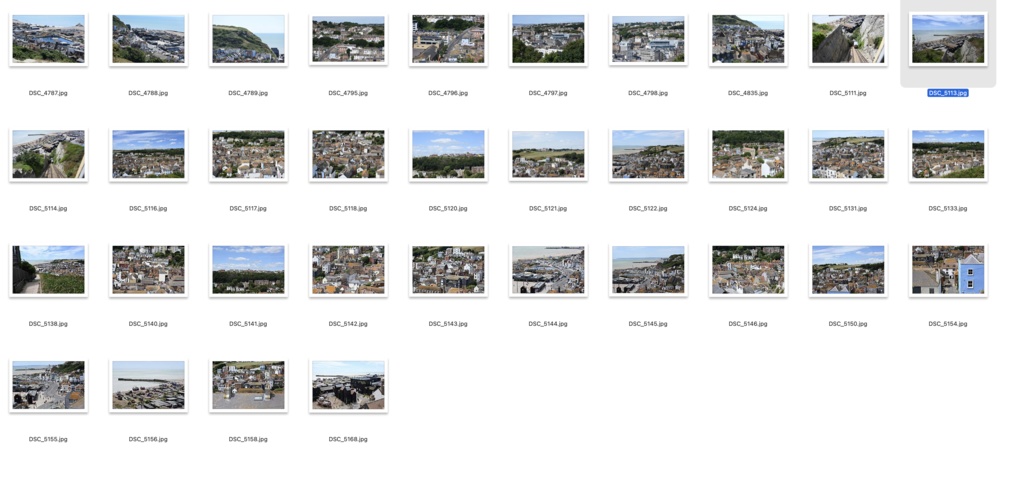The height and width of the screenshot is (479, 1024).
Task: Select the DSC_5116.jpg thumbnail
Action: point(148,155)
